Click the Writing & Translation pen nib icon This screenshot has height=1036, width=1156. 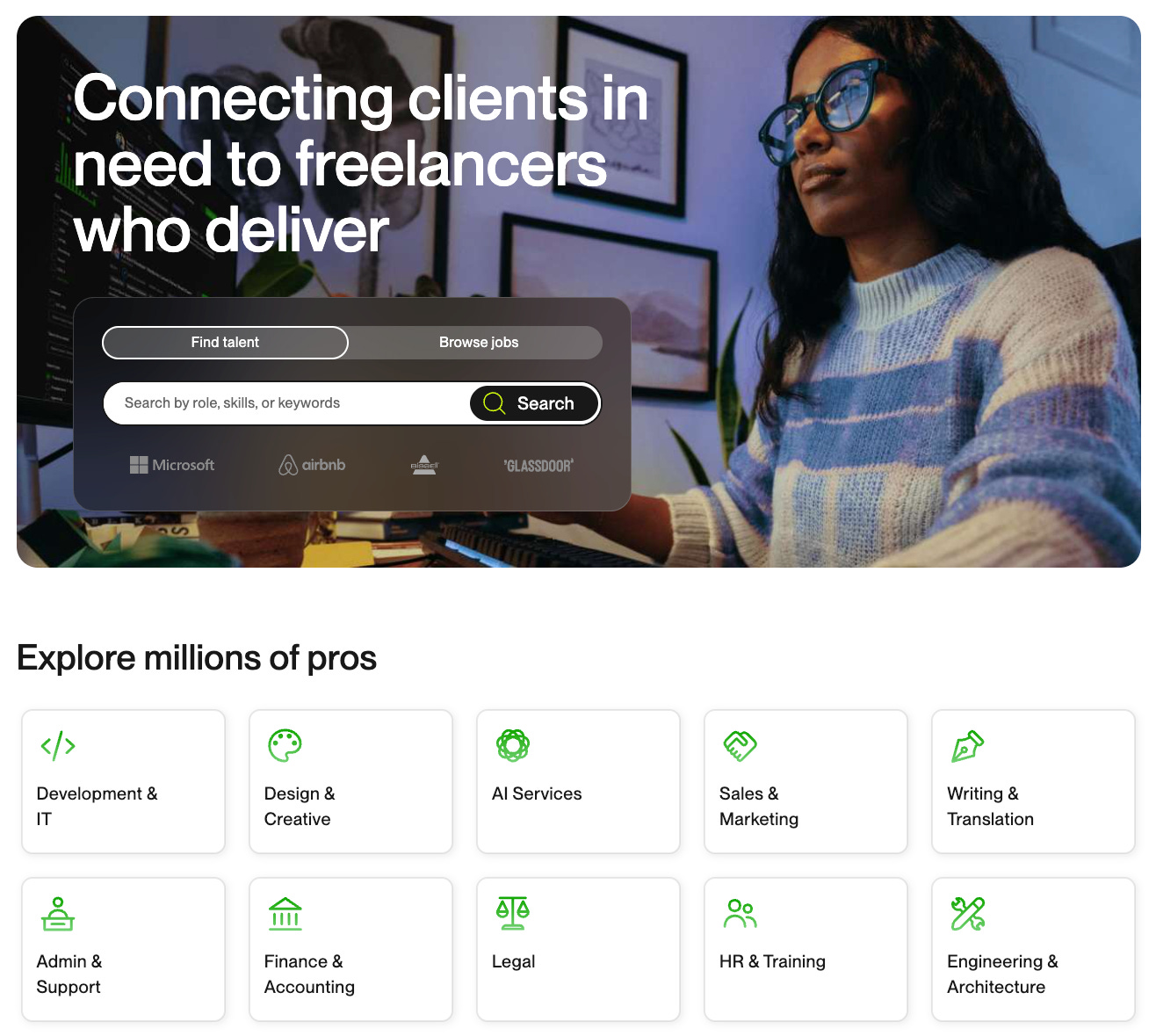pos(967,746)
